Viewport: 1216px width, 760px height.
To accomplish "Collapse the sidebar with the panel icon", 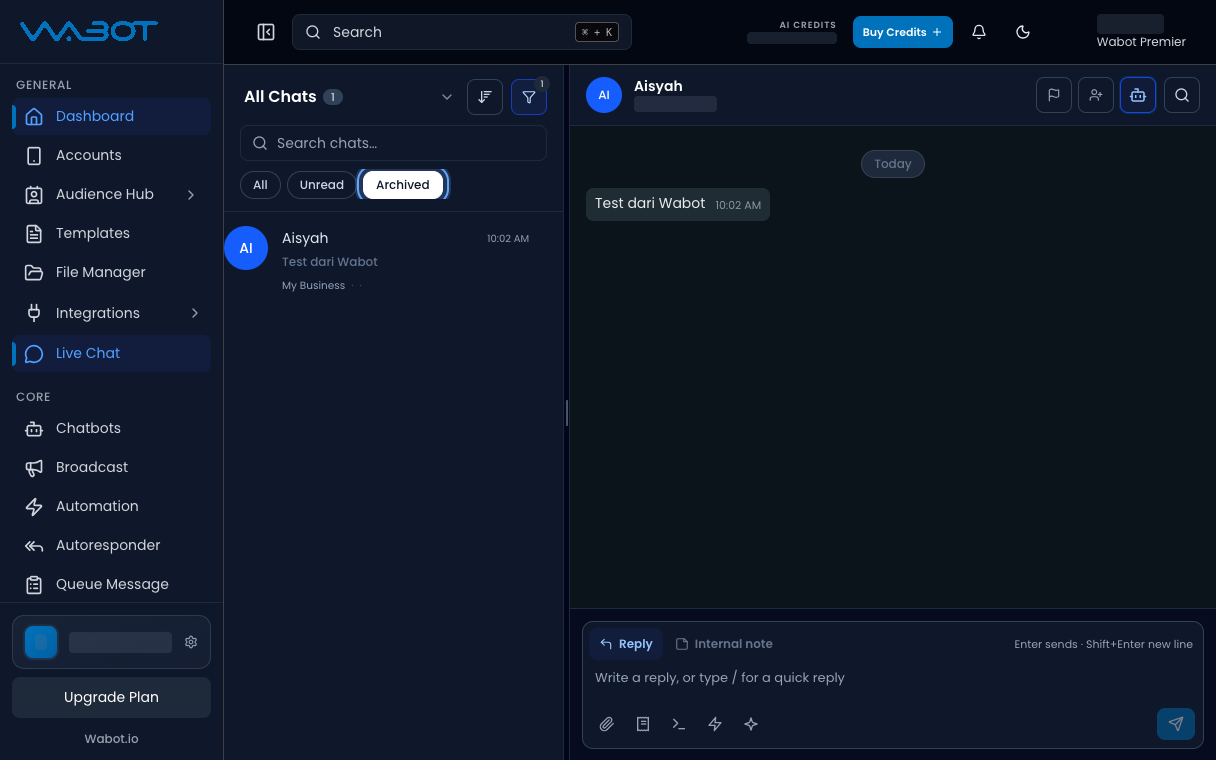I will 266,32.
